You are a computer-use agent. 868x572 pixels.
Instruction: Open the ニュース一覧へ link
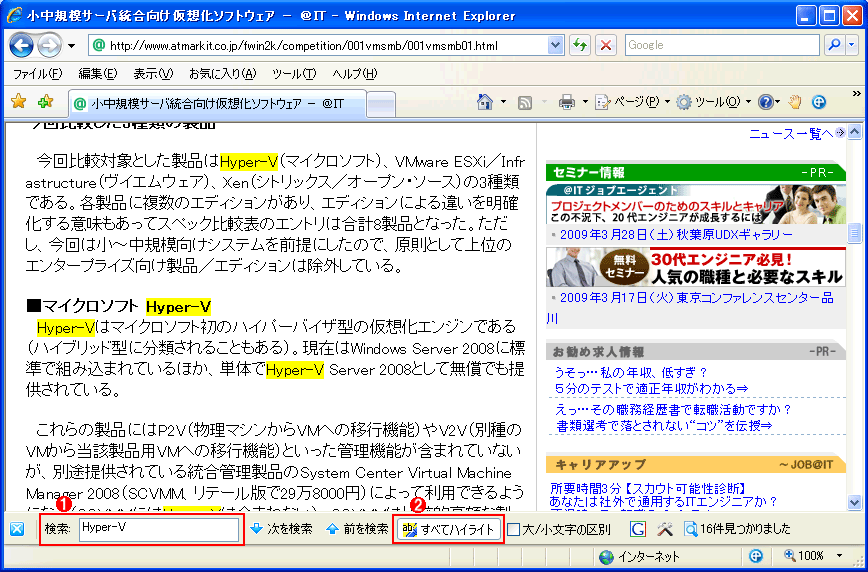(x=792, y=133)
